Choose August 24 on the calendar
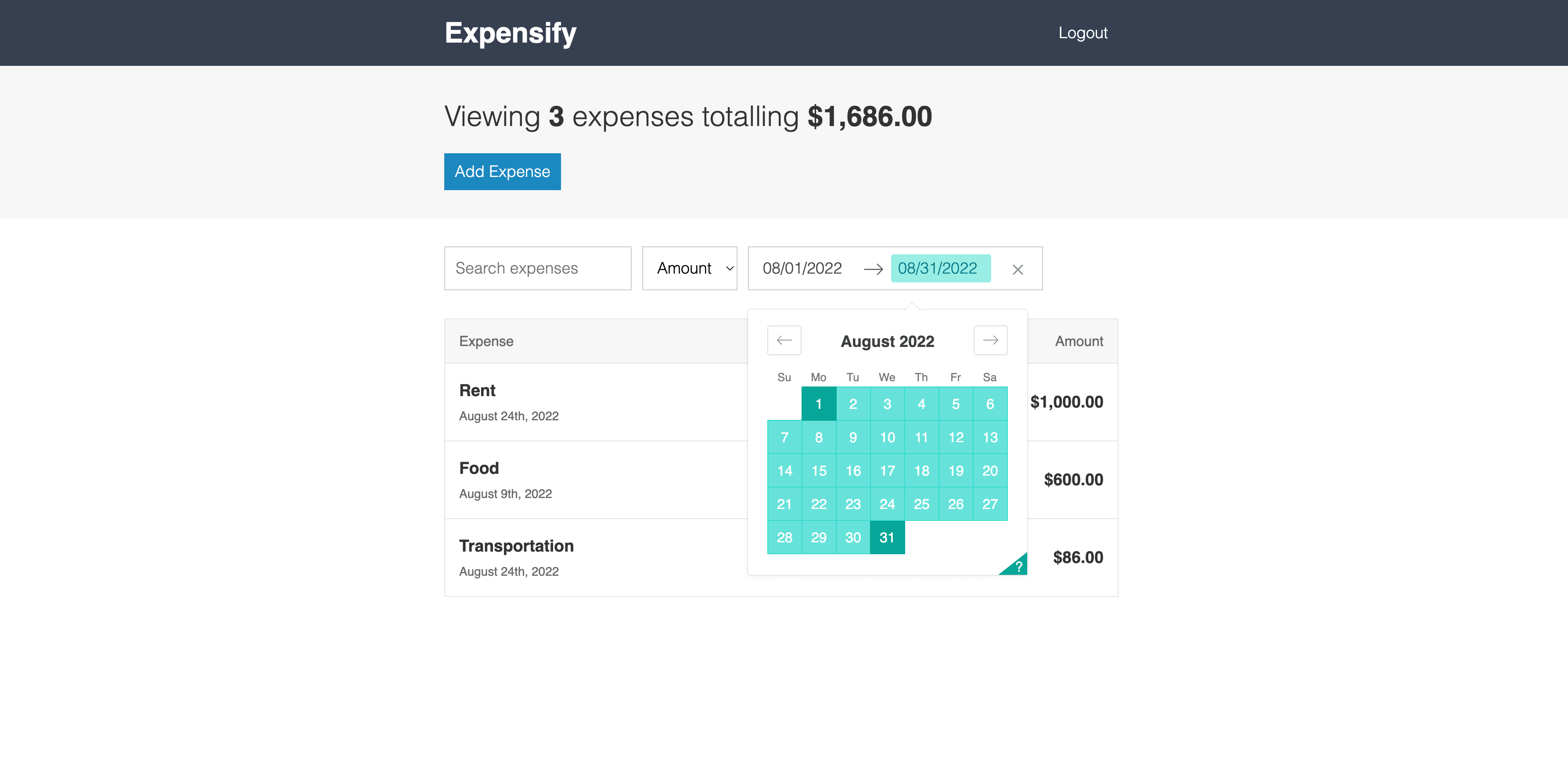 (x=887, y=504)
